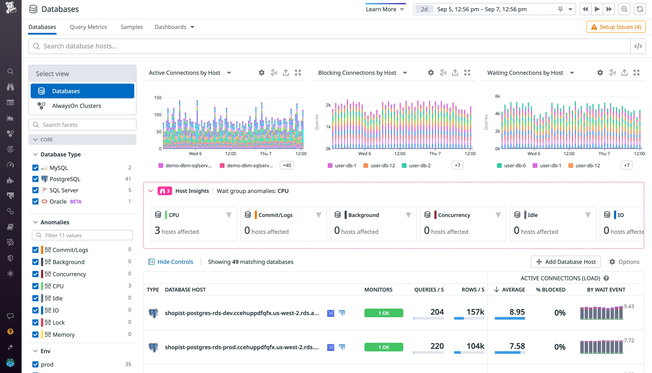Expand Active Connections graph to fullscreen
The height and width of the screenshot is (373, 652).
coord(298,73)
